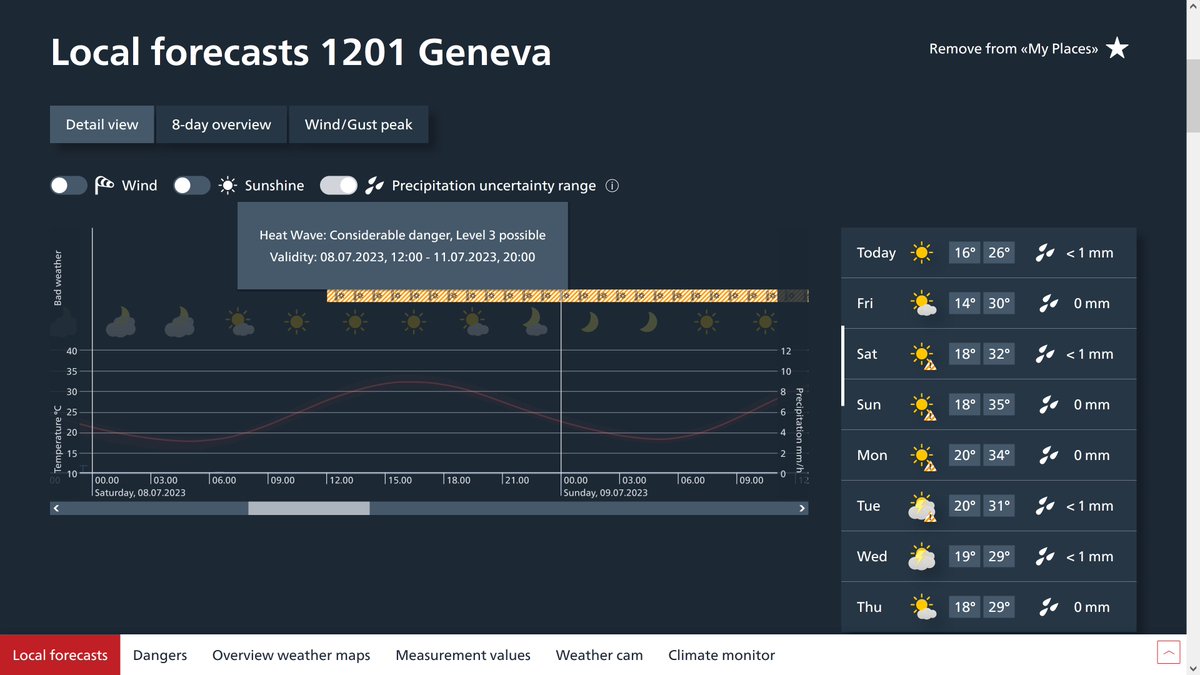1200x675 pixels.
Task: Open the Measurement values tab
Action: pos(463,655)
